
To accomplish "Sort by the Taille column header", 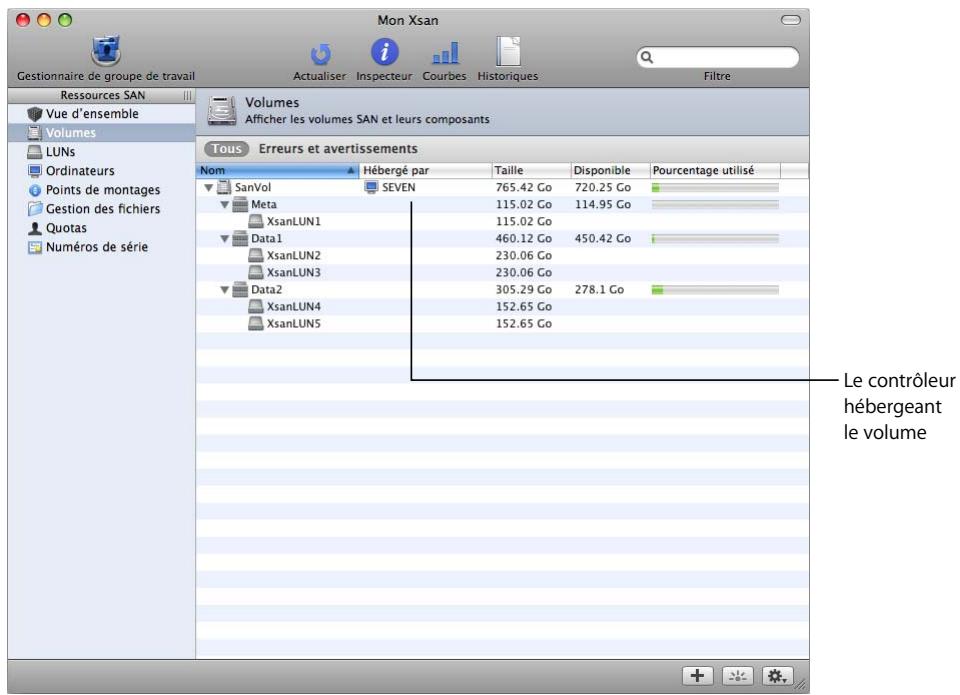I will pos(531,170).
